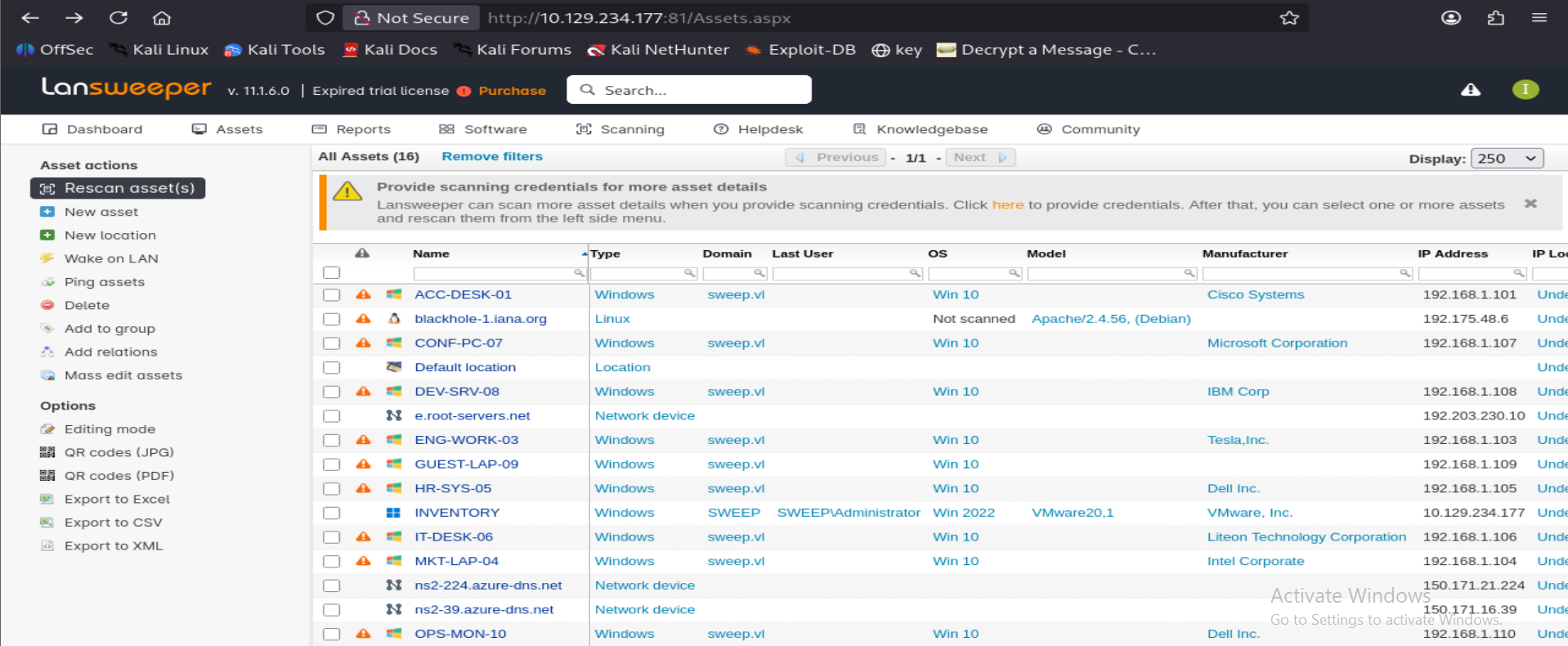Open the Knowledgebase menu

[921, 129]
